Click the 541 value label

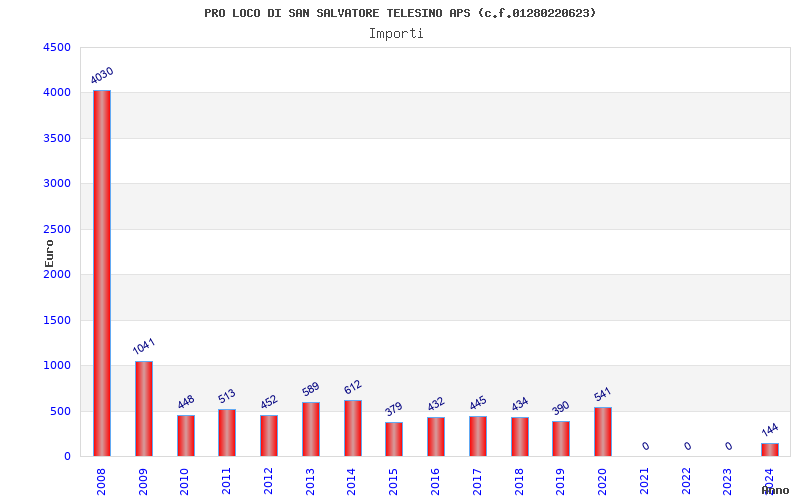click(603, 394)
